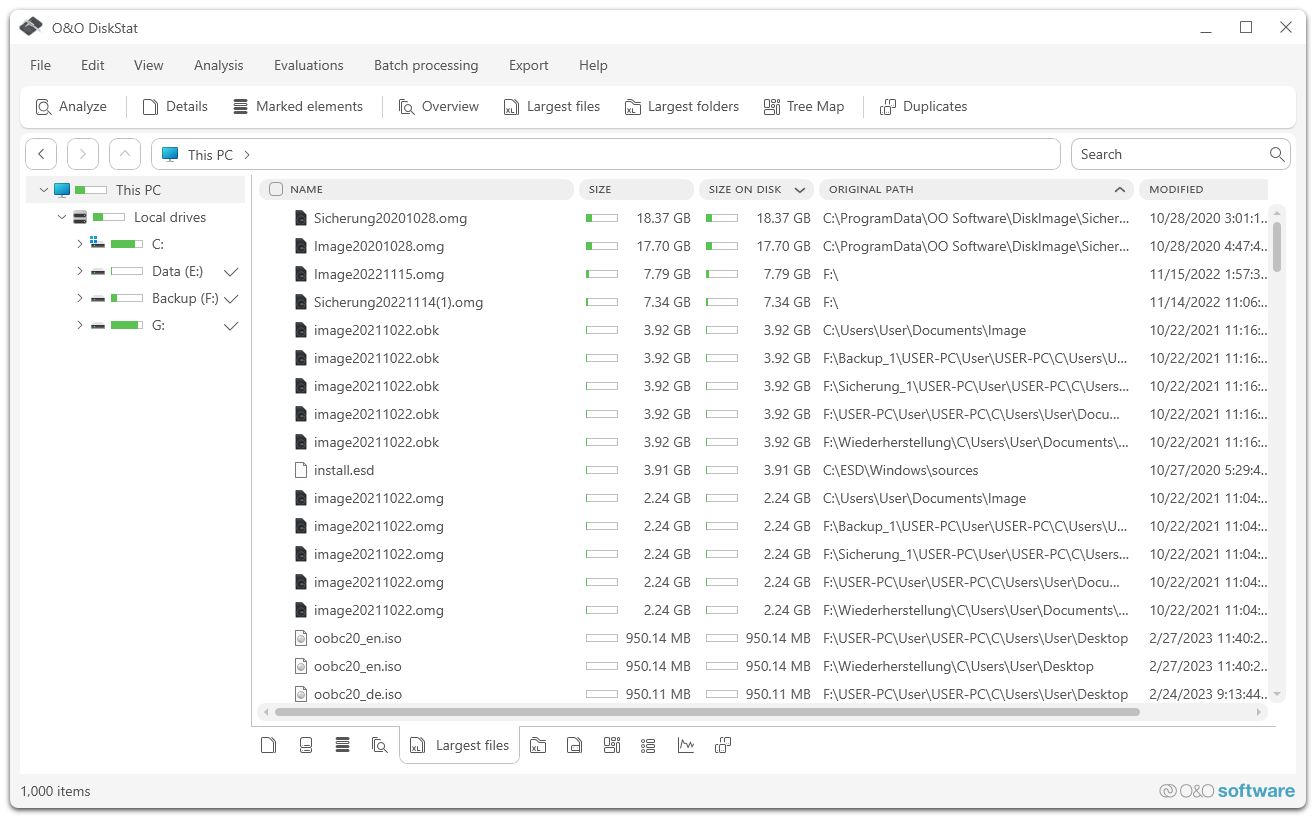Open the Evaluations menu

click(309, 65)
